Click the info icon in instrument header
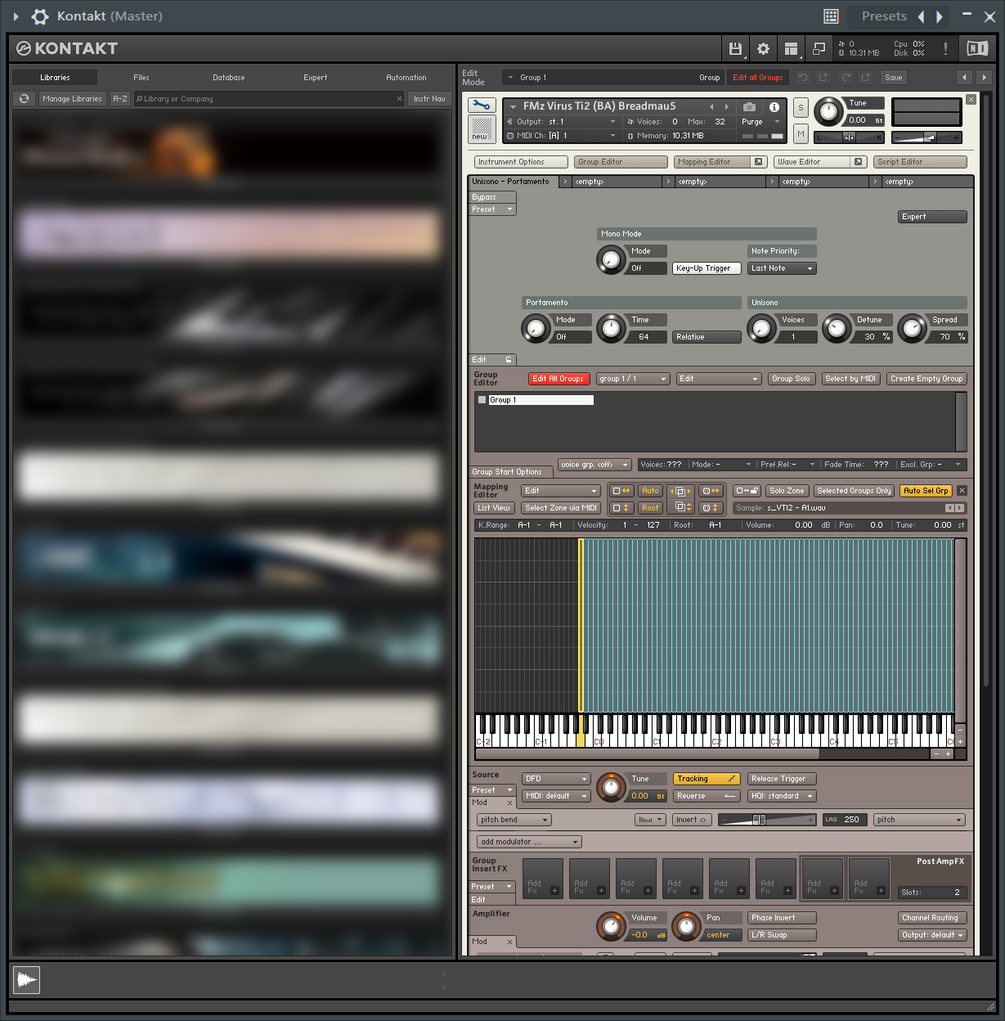This screenshot has width=1005, height=1021. pos(774,107)
